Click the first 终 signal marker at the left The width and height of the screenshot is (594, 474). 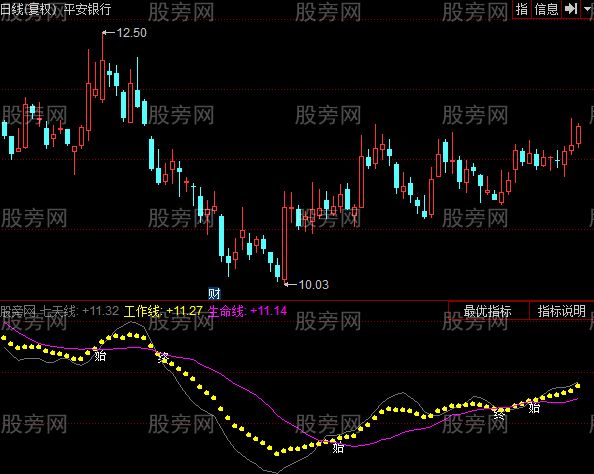[x=164, y=357]
